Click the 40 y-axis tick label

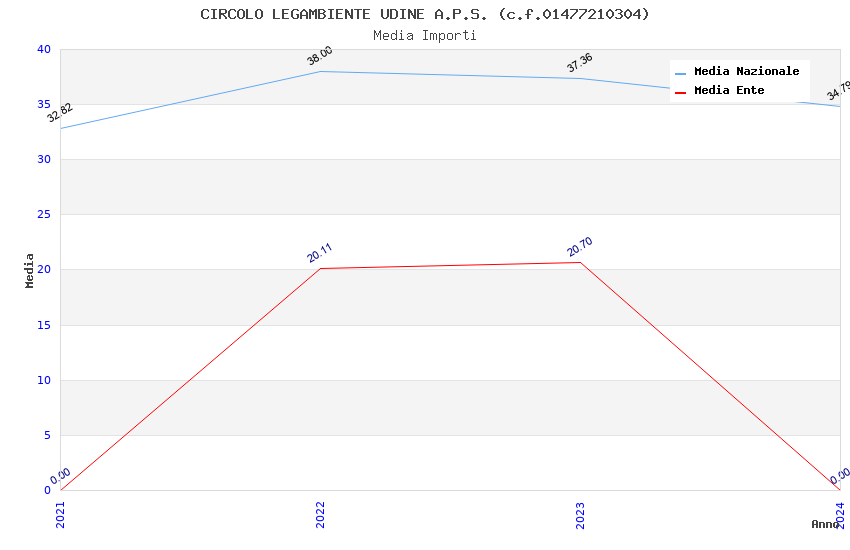(44, 49)
